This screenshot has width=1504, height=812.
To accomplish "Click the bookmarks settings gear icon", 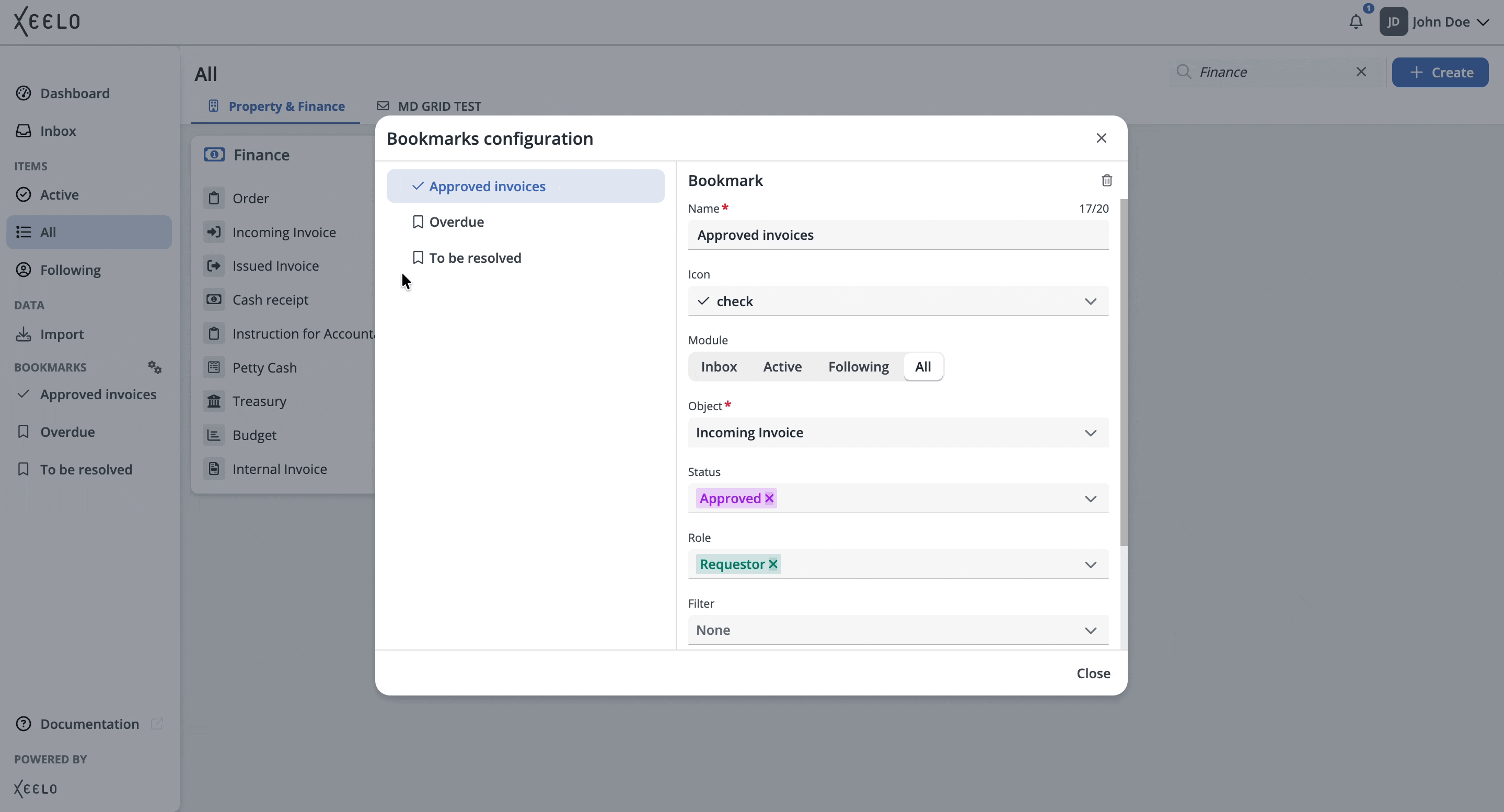I will click(x=154, y=367).
